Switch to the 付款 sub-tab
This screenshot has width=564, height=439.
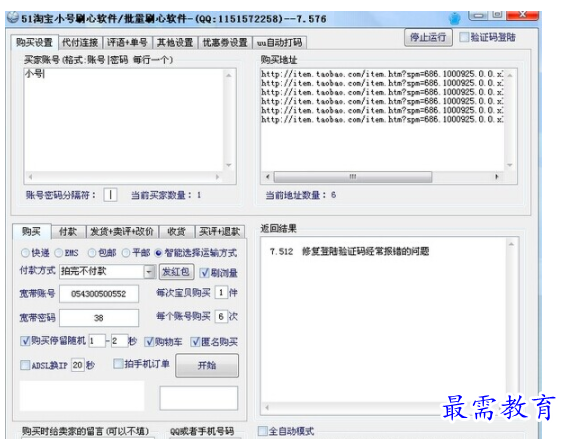pos(68,232)
